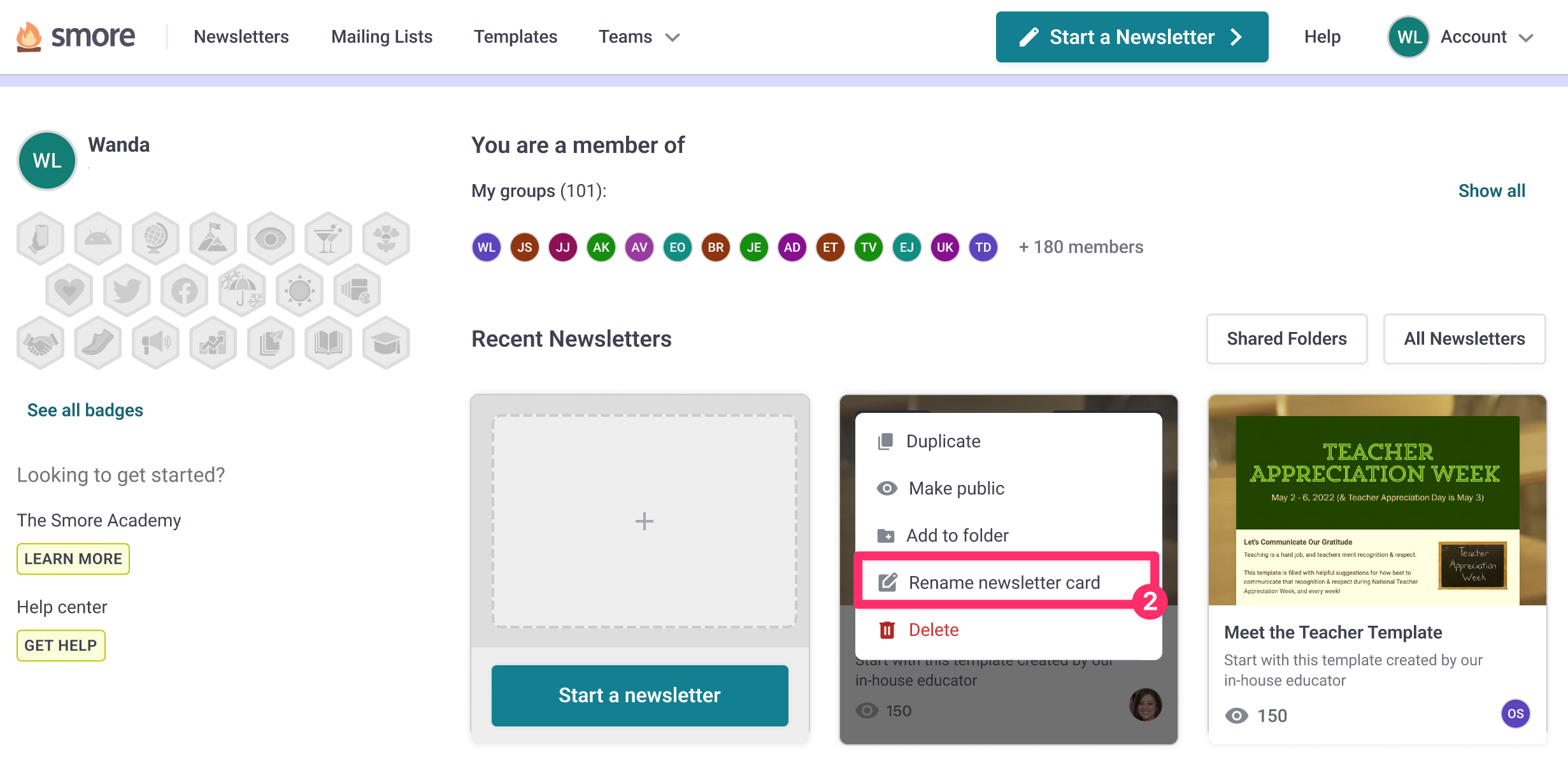This screenshot has width=1568, height=757.
Task: Choose Make public from the menu
Action: click(956, 488)
